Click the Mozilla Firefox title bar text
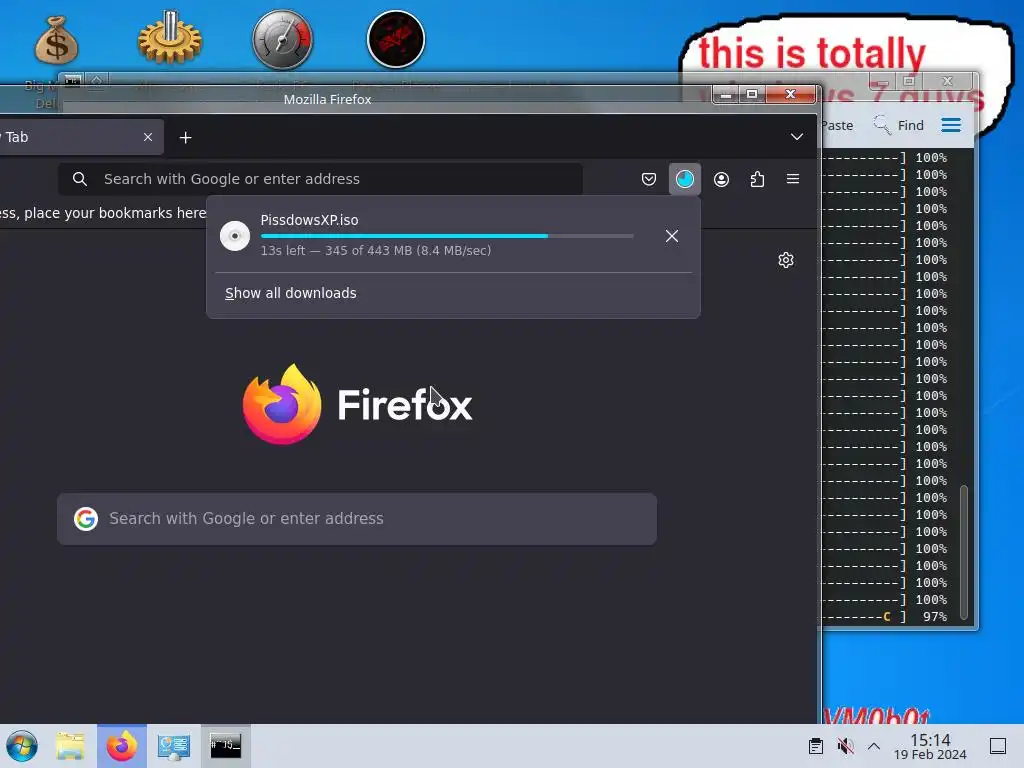Viewport: 1024px width, 768px height. (x=327, y=99)
